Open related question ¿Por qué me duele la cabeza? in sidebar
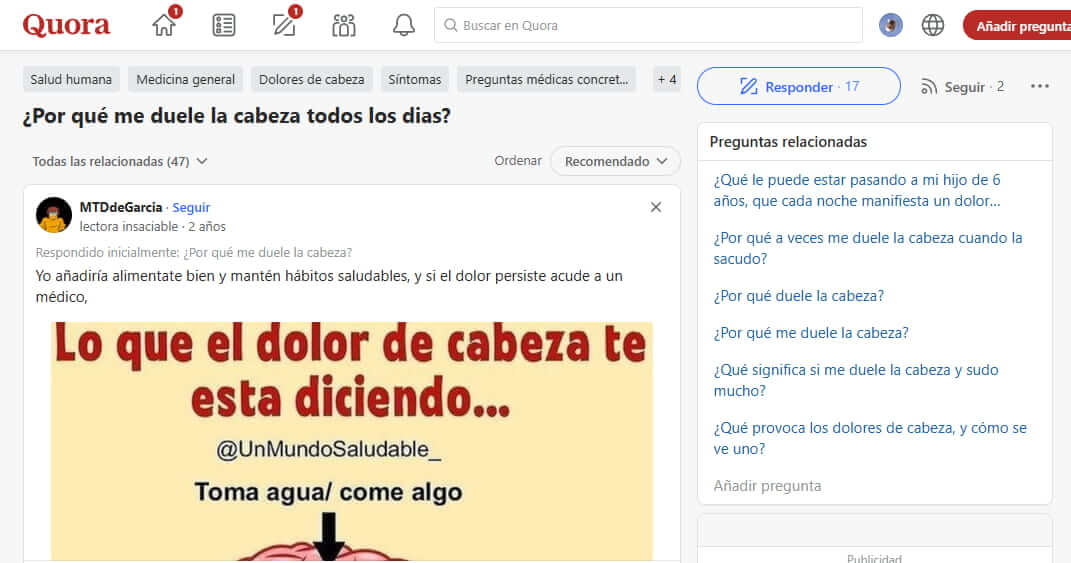Viewport: 1071px width, 563px height. point(811,333)
